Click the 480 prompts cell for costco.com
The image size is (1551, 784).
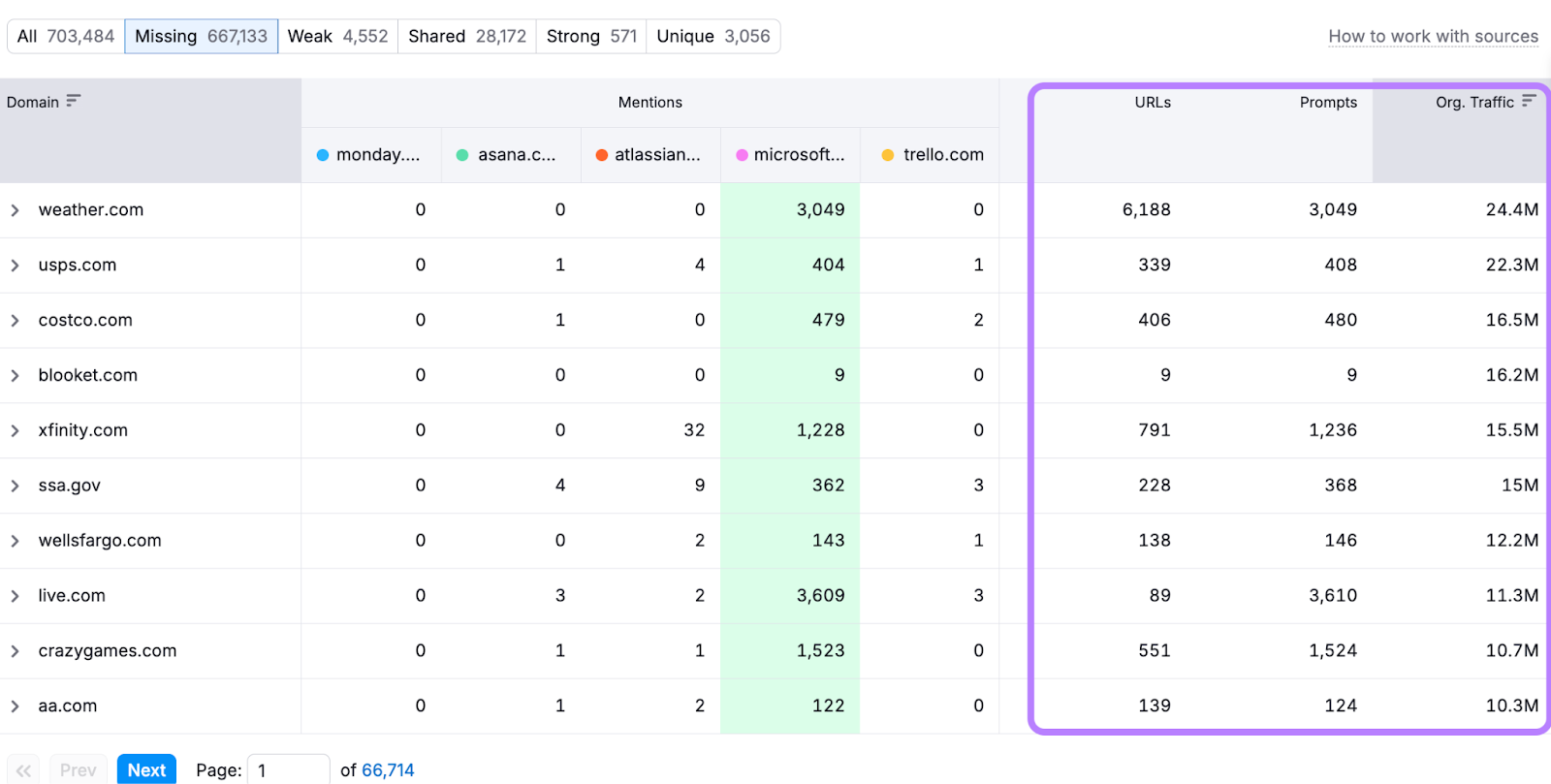click(1341, 320)
